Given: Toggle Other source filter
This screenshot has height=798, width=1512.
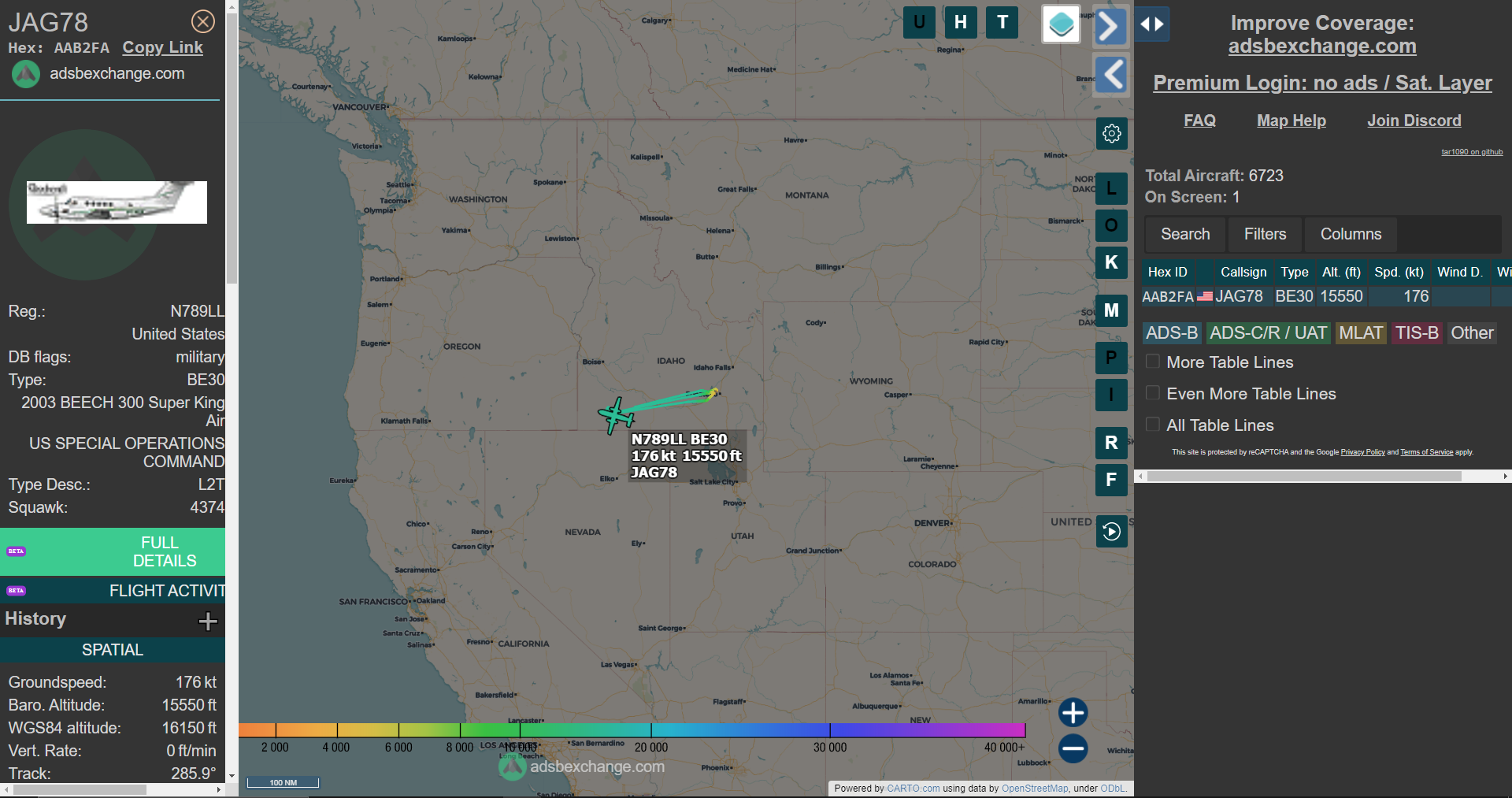Looking at the screenshot, I should click(x=1472, y=333).
